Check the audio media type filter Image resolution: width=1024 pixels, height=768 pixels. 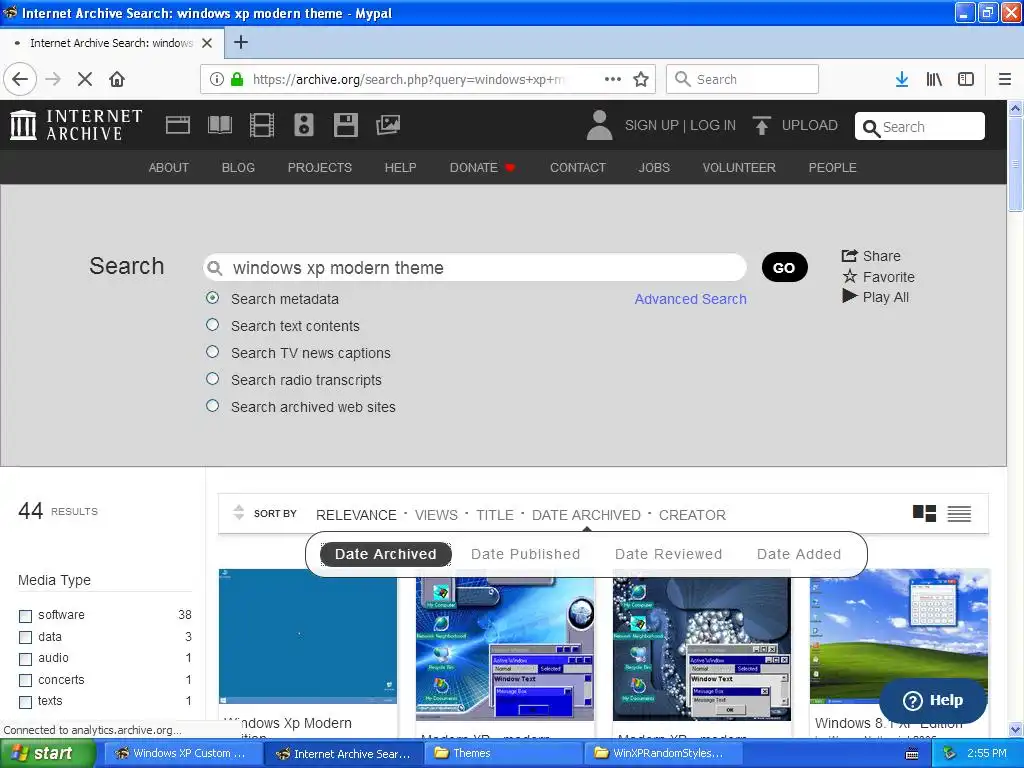pos(25,659)
